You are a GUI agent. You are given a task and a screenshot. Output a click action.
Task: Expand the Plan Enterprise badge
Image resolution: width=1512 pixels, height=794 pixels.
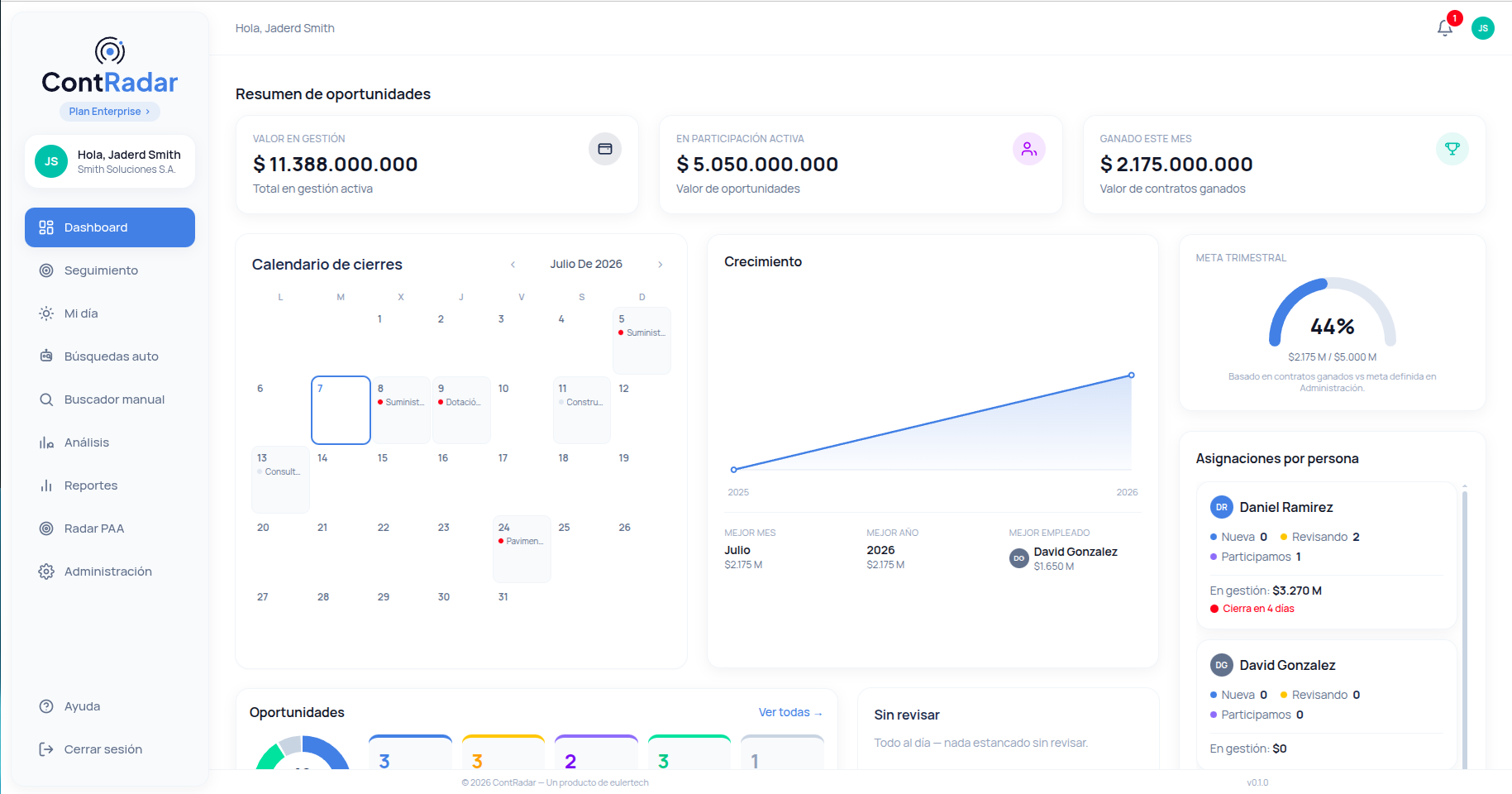click(x=110, y=112)
